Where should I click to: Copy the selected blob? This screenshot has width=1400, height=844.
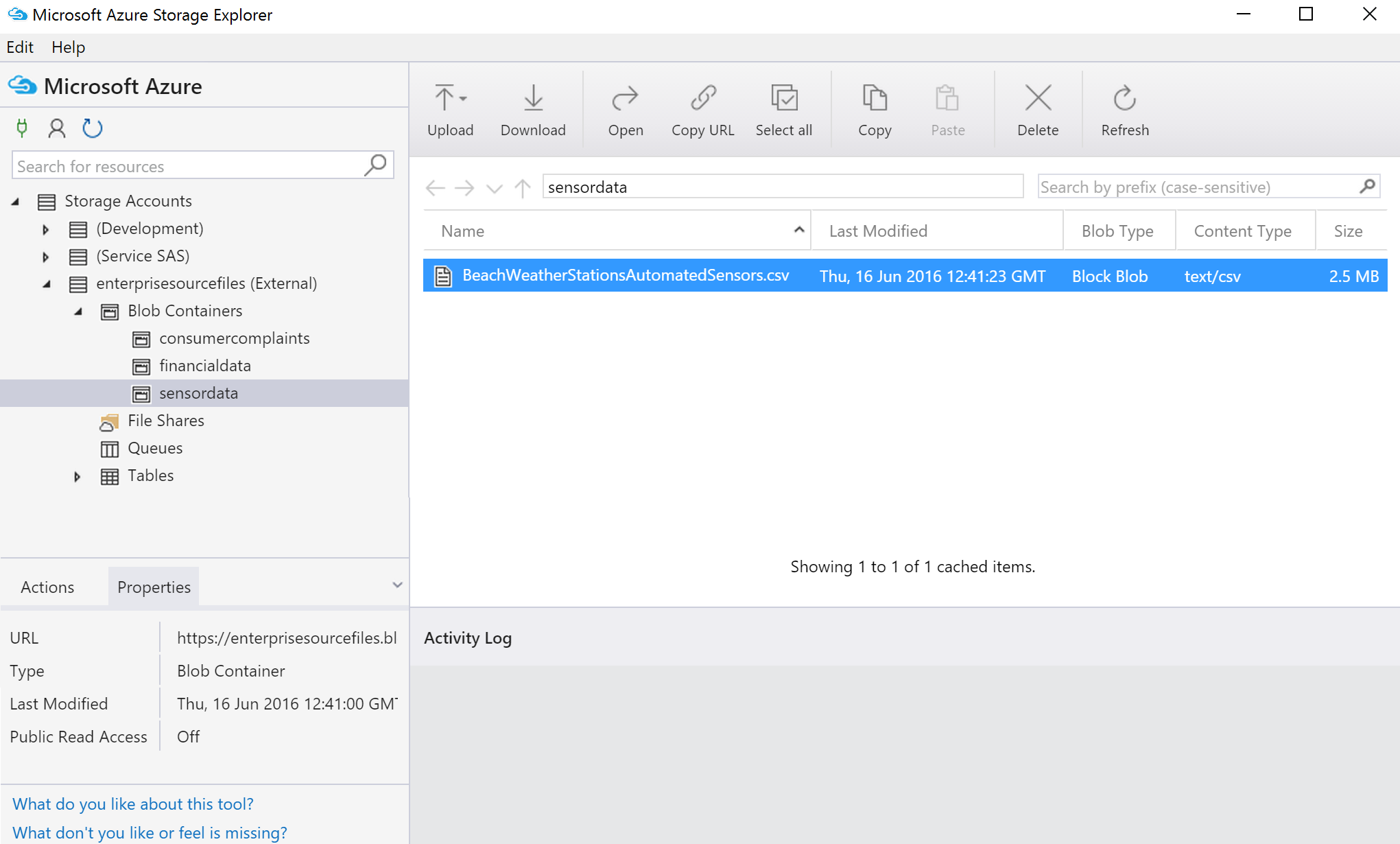click(875, 110)
